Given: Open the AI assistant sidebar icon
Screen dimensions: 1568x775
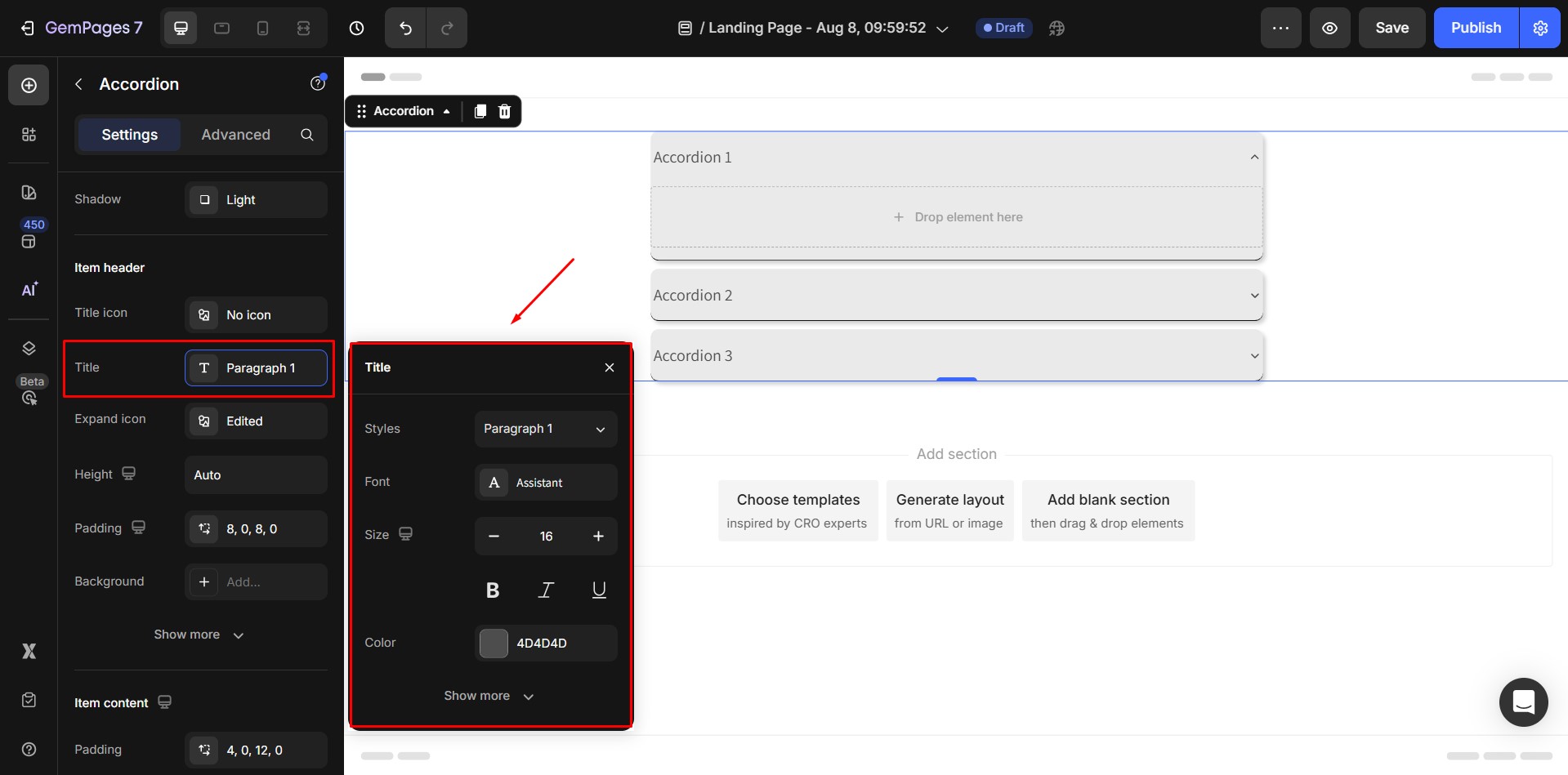Looking at the screenshot, I should [x=29, y=290].
